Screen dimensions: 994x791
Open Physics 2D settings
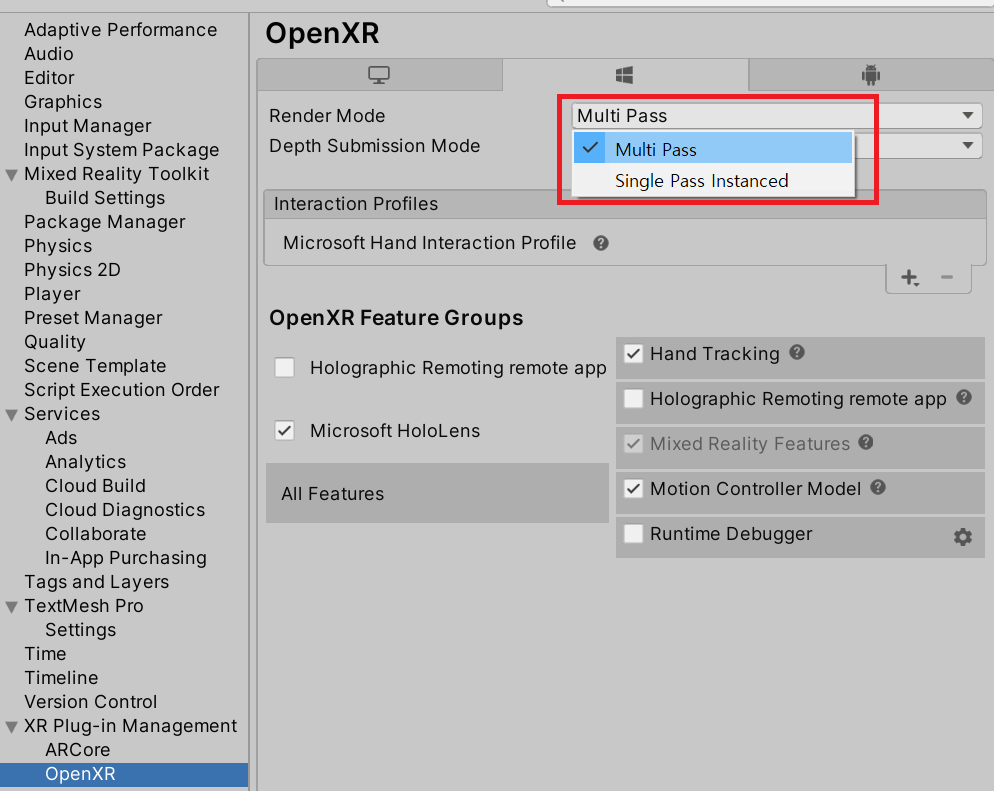[72, 270]
